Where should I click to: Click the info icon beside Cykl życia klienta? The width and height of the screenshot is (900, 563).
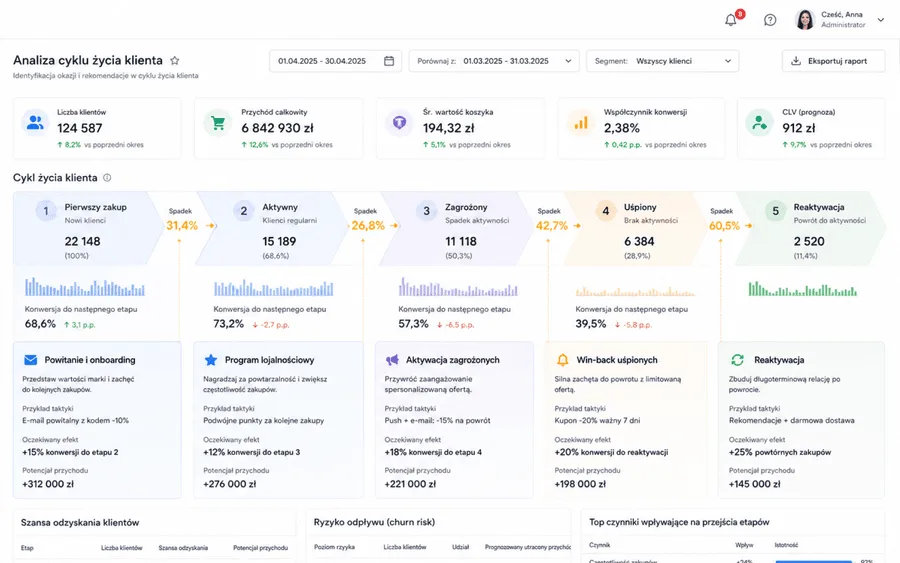pos(107,178)
